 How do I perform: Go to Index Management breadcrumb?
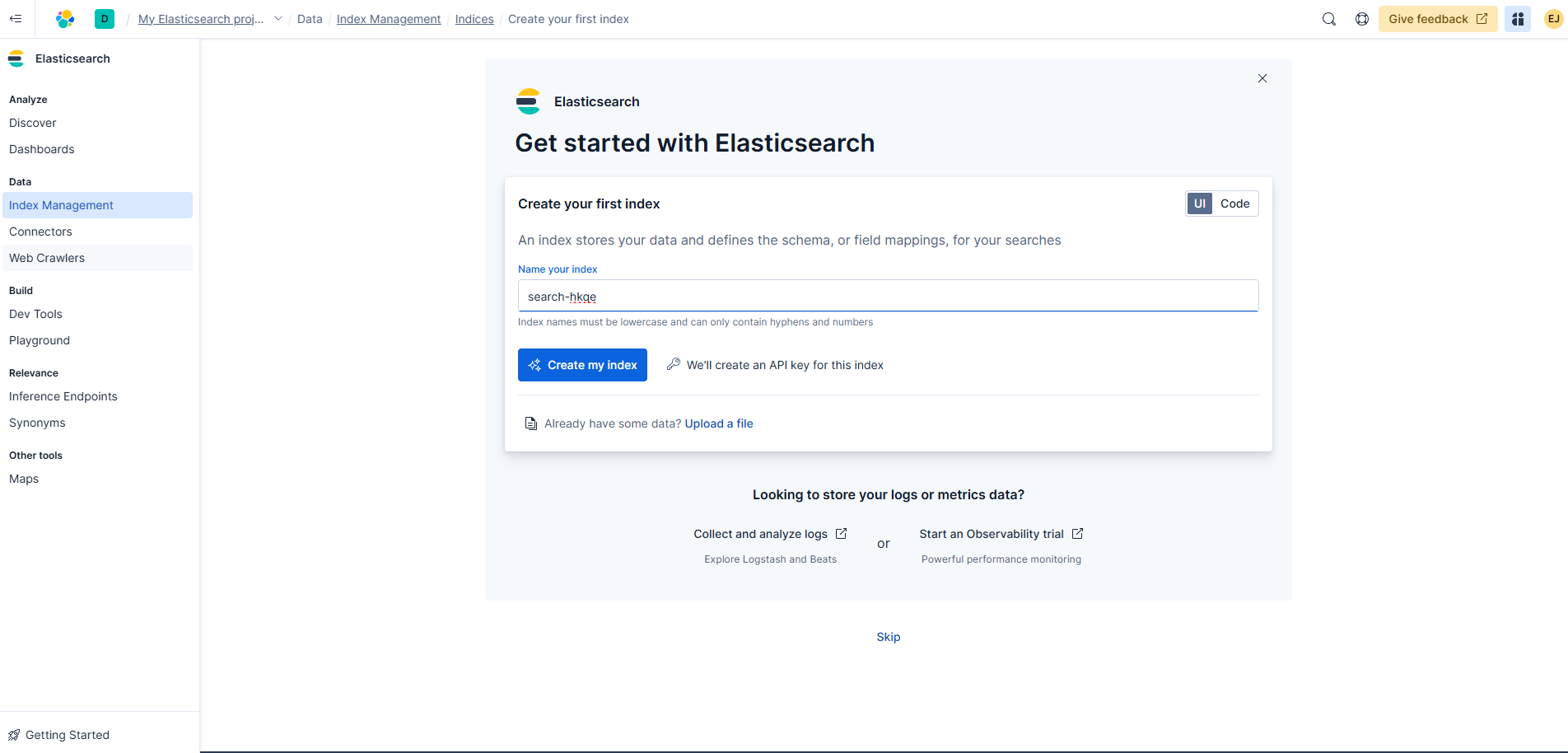point(389,19)
